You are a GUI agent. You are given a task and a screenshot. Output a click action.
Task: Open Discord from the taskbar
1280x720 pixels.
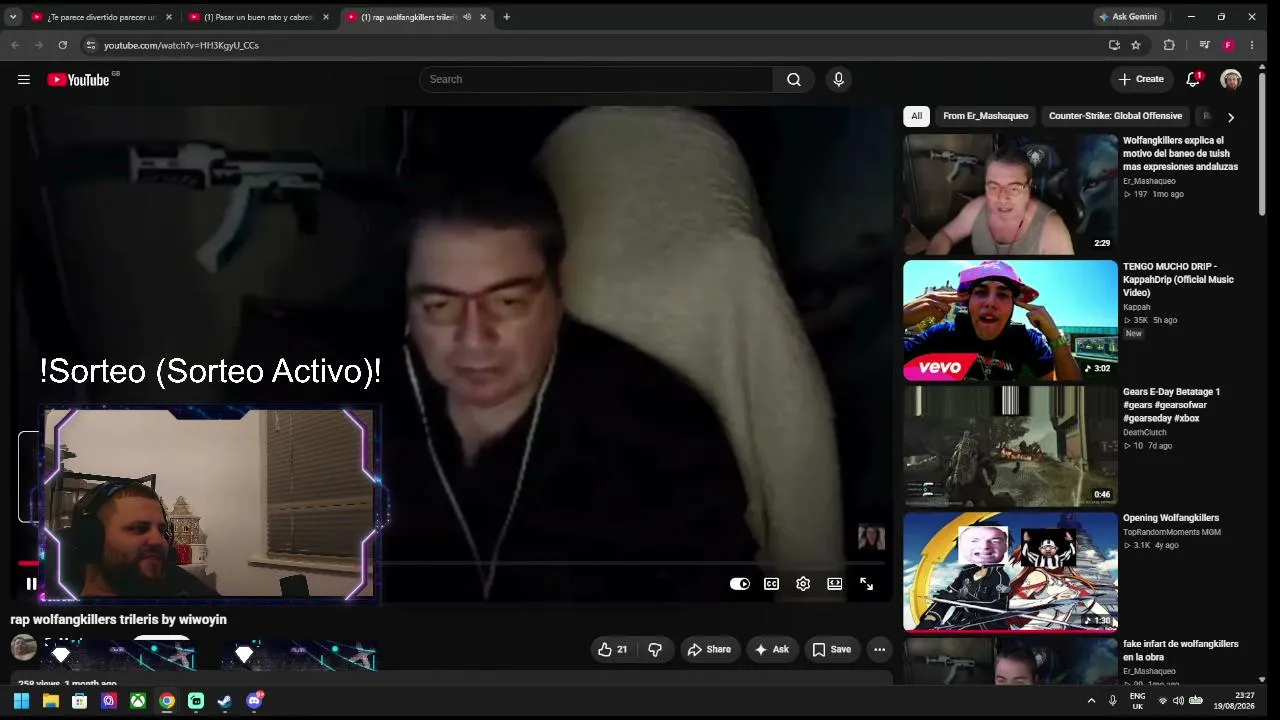pos(254,701)
